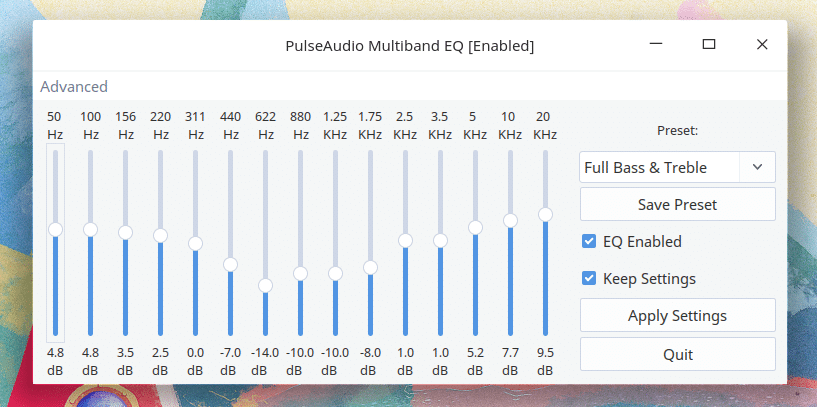
Task: Click the 100 Hz slider knob
Action: pos(90,229)
